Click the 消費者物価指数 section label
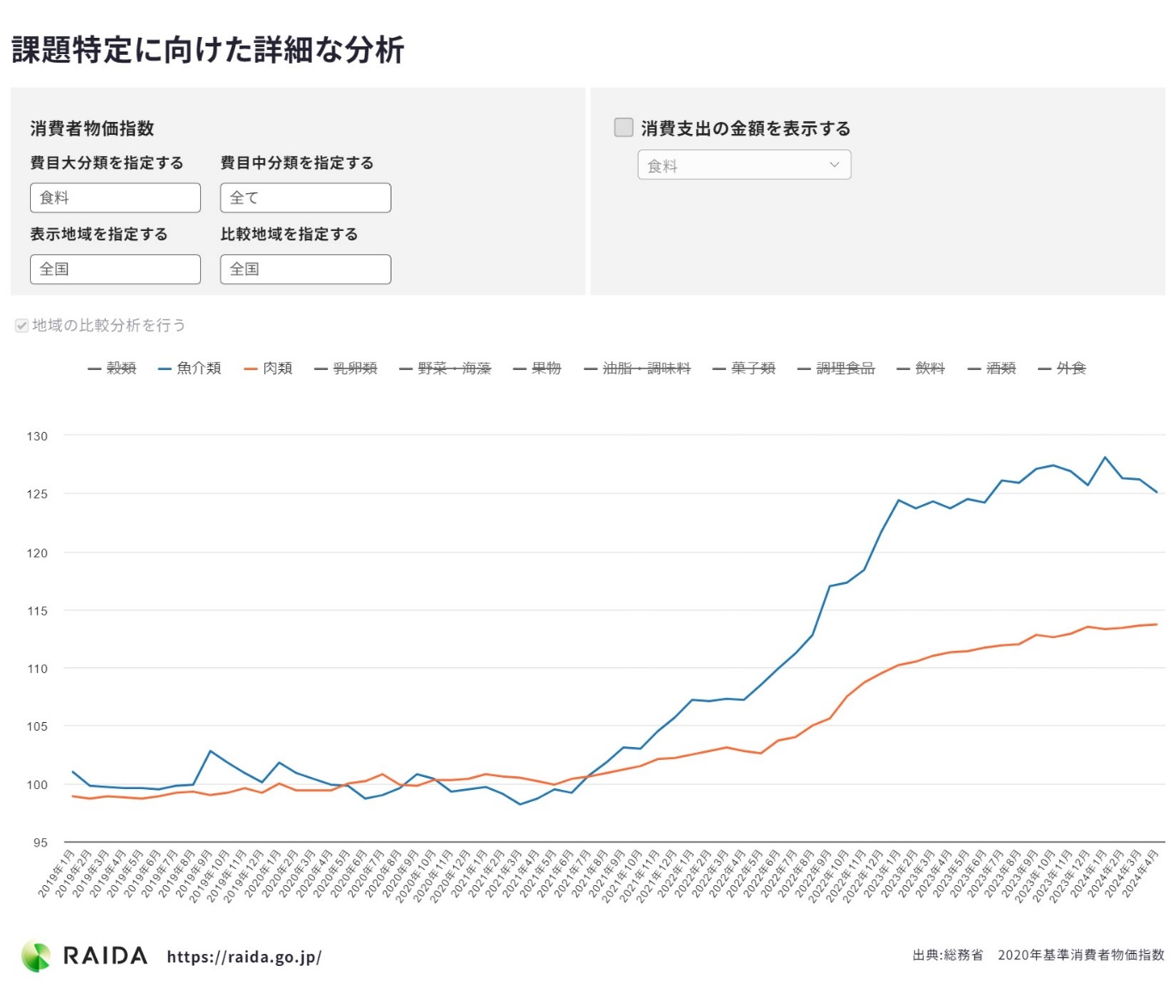 coord(92,129)
